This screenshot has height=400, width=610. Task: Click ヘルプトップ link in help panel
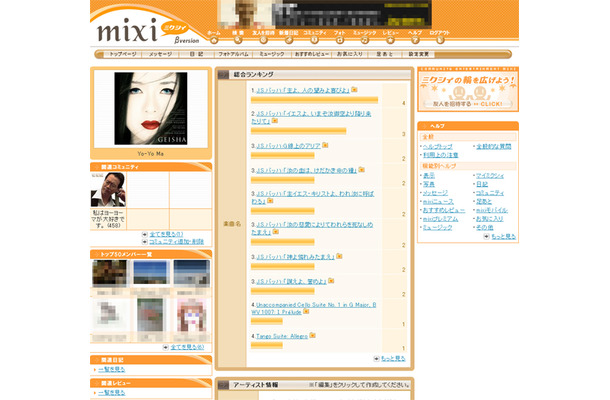[x=438, y=146]
